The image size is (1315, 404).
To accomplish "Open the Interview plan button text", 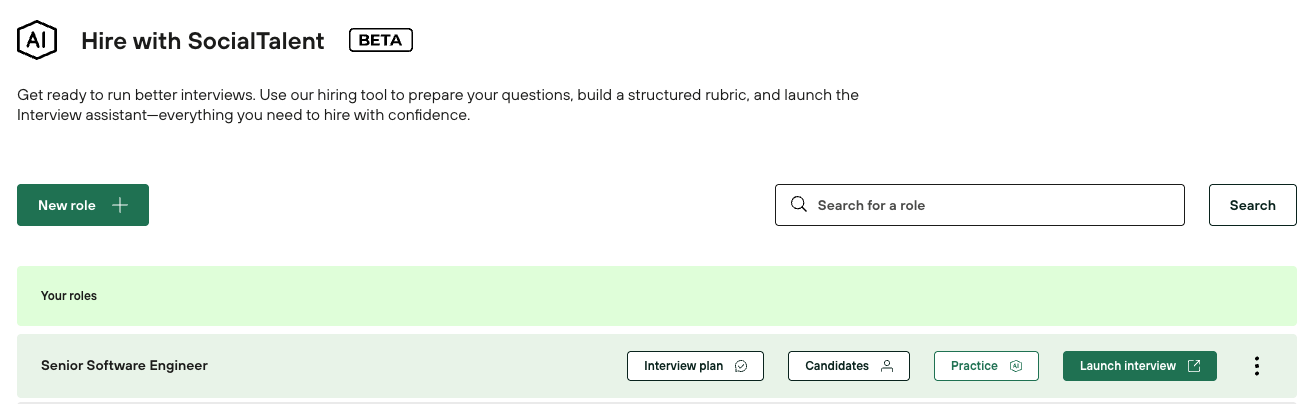I will click(x=683, y=366).
